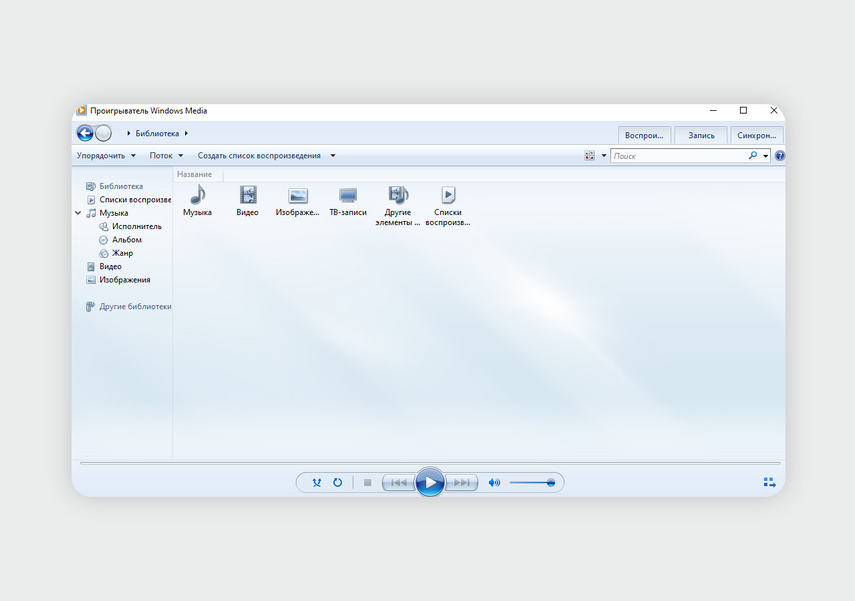Click the Previous track button
The image size is (855, 601).
(399, 483)
